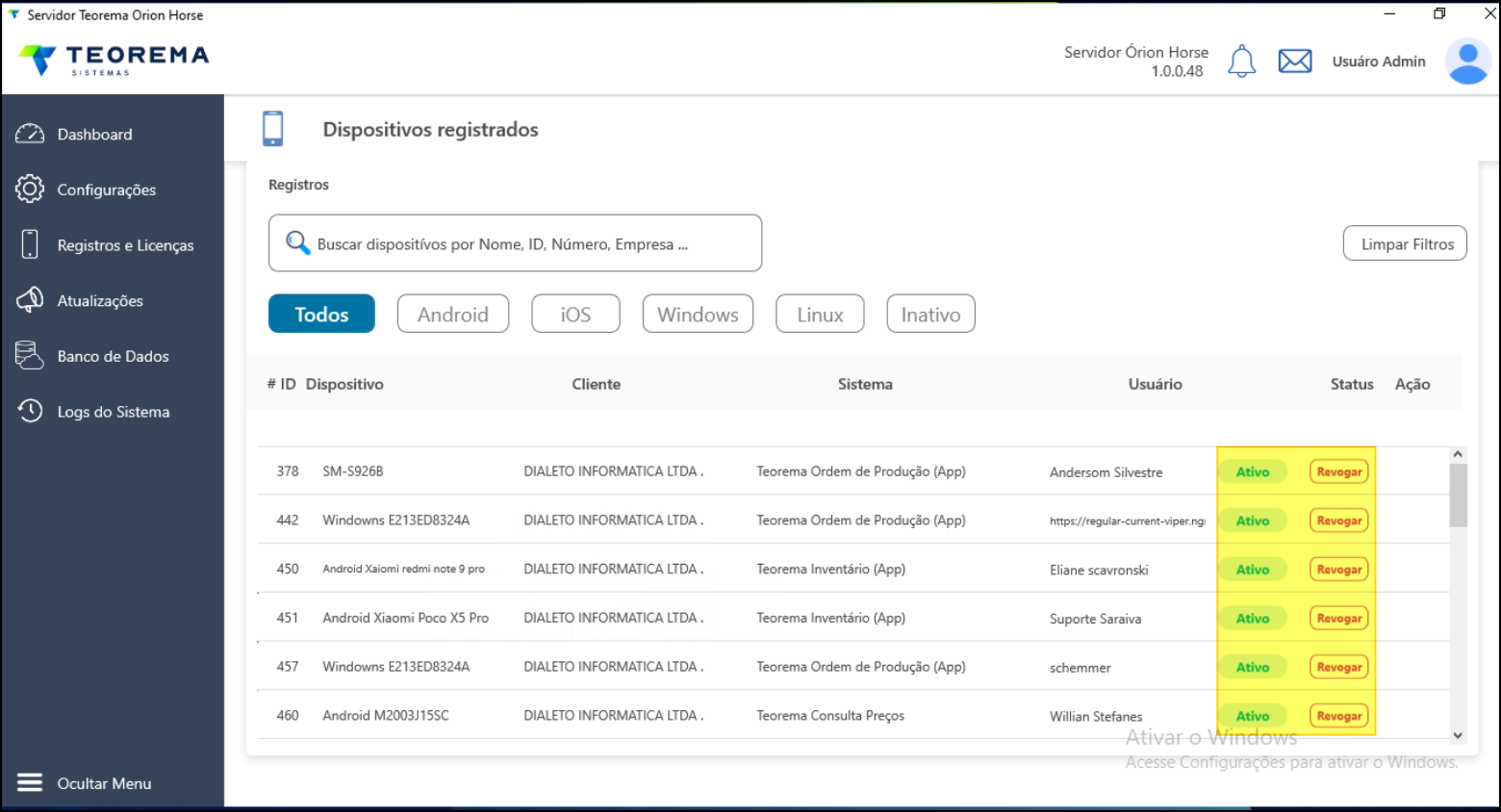1501x812 pixels.
Task: Click the Usuáro Admin name
Action: [1379, 62]
